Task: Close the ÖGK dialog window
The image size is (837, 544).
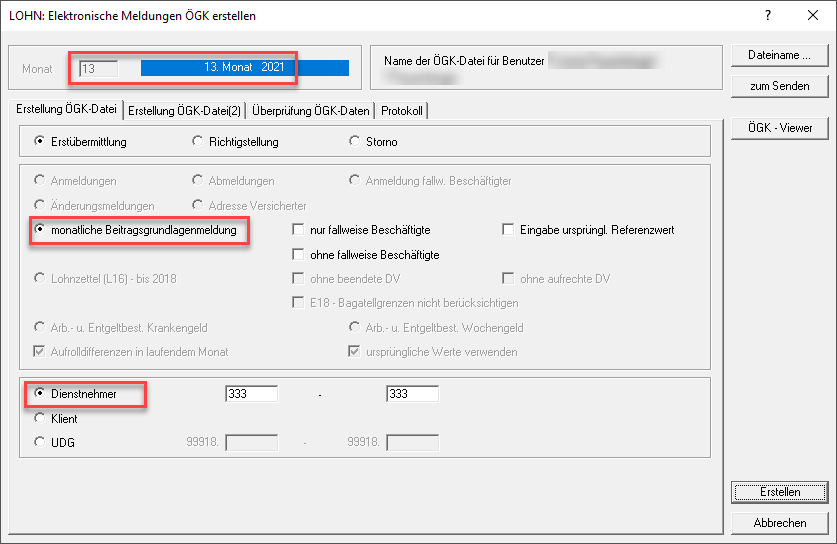Action: coord(811,16)
